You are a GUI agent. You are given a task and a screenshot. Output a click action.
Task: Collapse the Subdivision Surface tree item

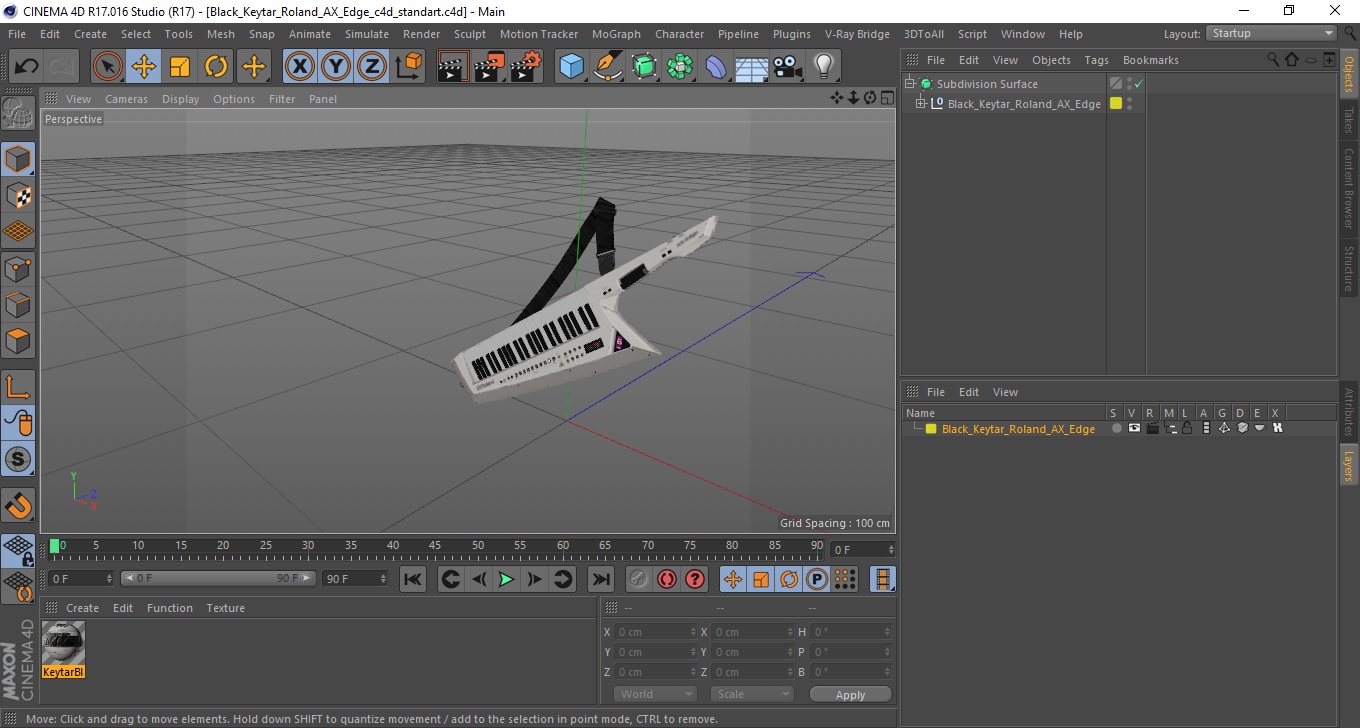pos(910,84)
